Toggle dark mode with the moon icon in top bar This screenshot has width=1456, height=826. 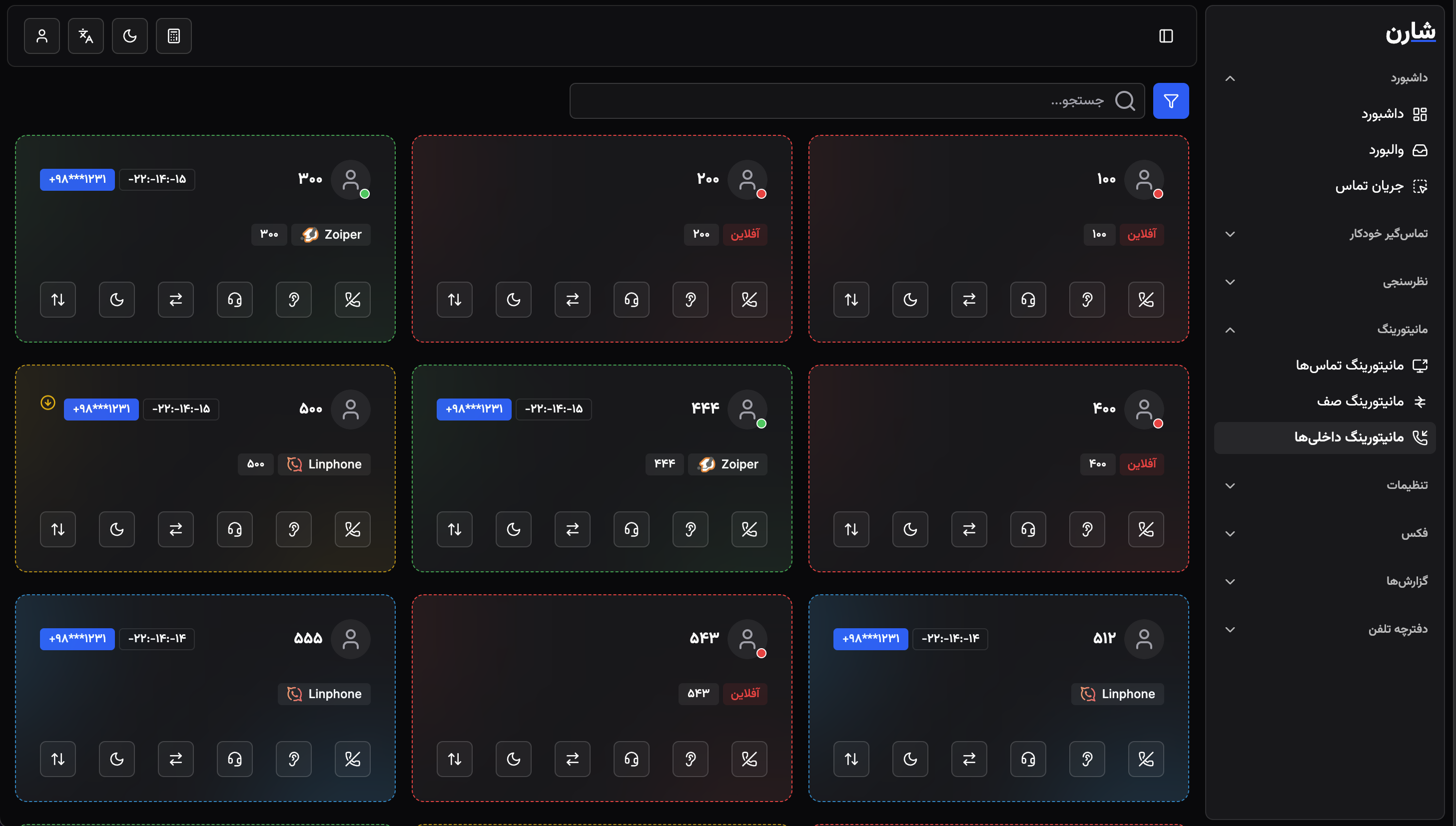click(130, 36)
